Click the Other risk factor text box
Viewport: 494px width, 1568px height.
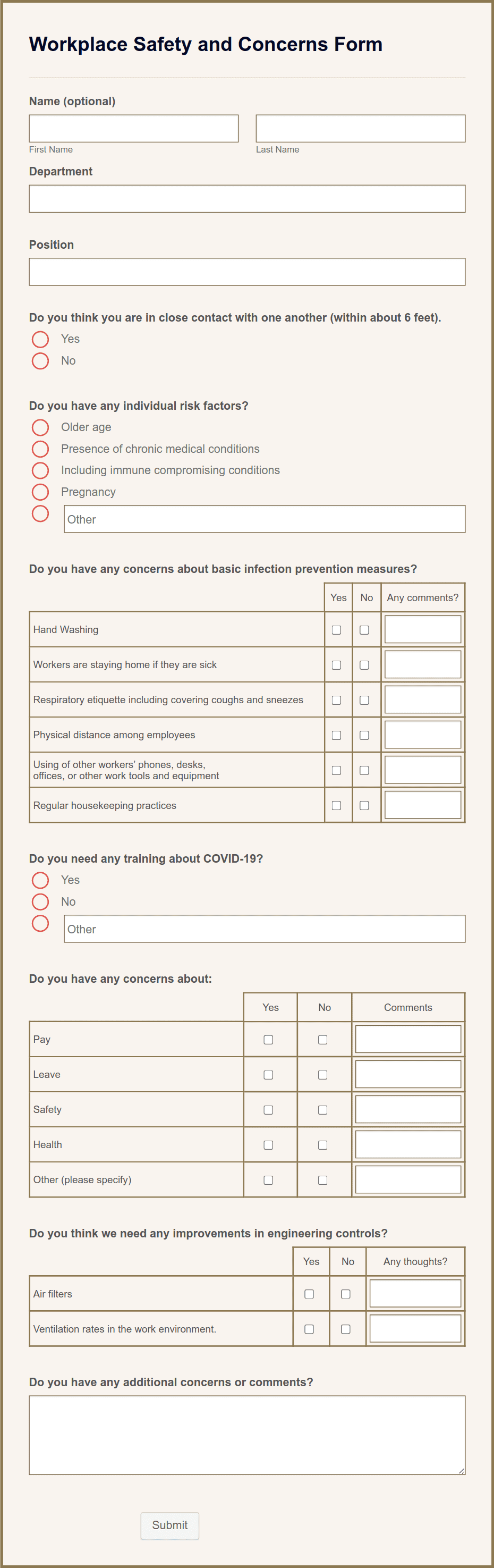[x=264, y=519]
